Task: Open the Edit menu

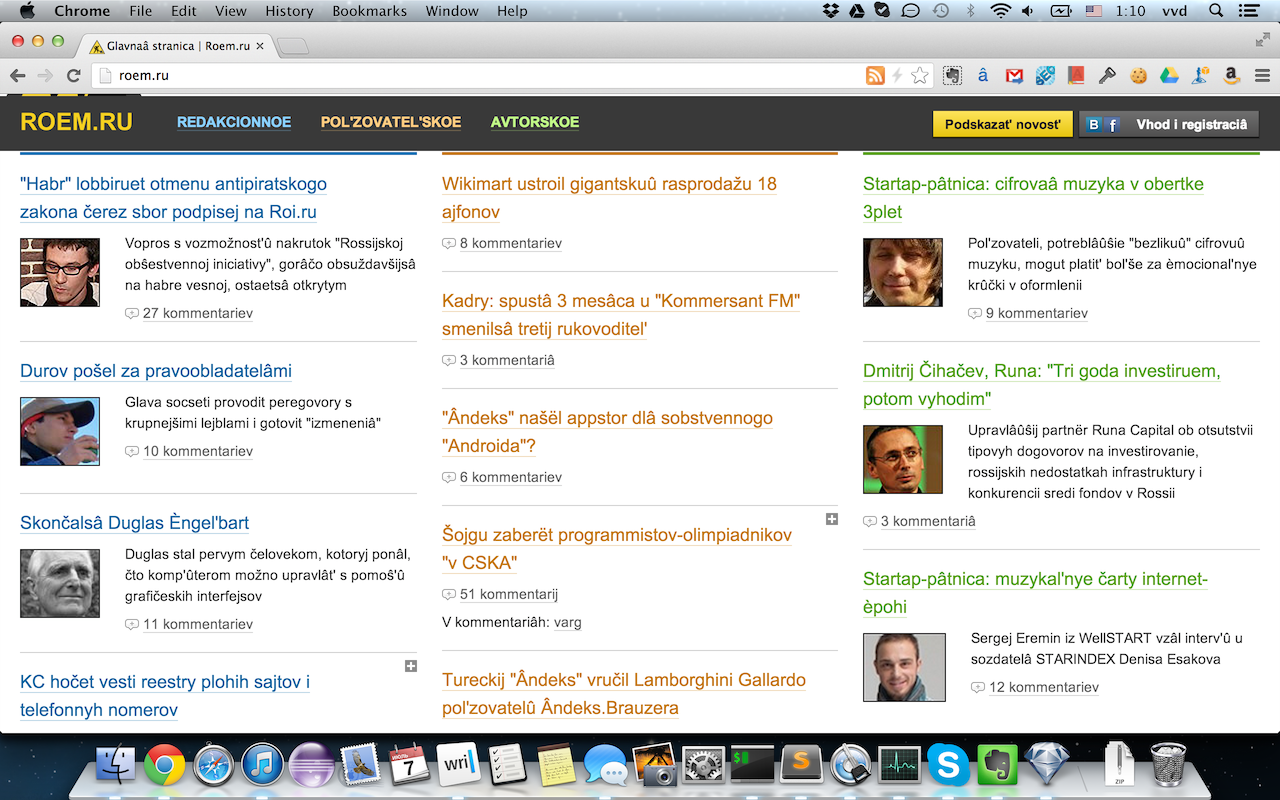Action: pos(184,11)
